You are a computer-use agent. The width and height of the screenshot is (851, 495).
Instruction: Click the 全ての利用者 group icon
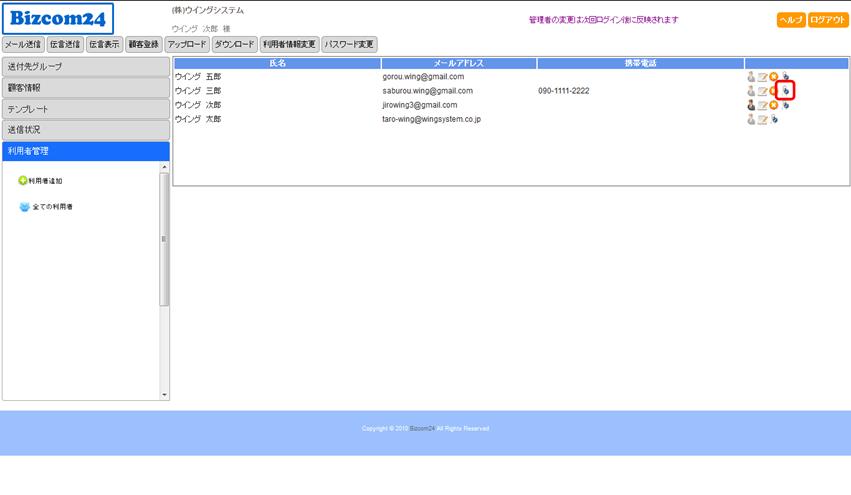pos(24,207)
